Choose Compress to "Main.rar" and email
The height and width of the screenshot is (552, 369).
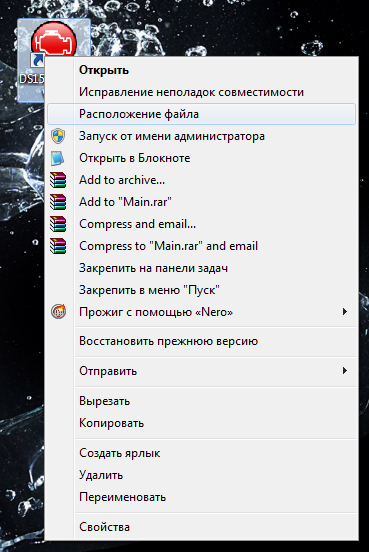201,246
